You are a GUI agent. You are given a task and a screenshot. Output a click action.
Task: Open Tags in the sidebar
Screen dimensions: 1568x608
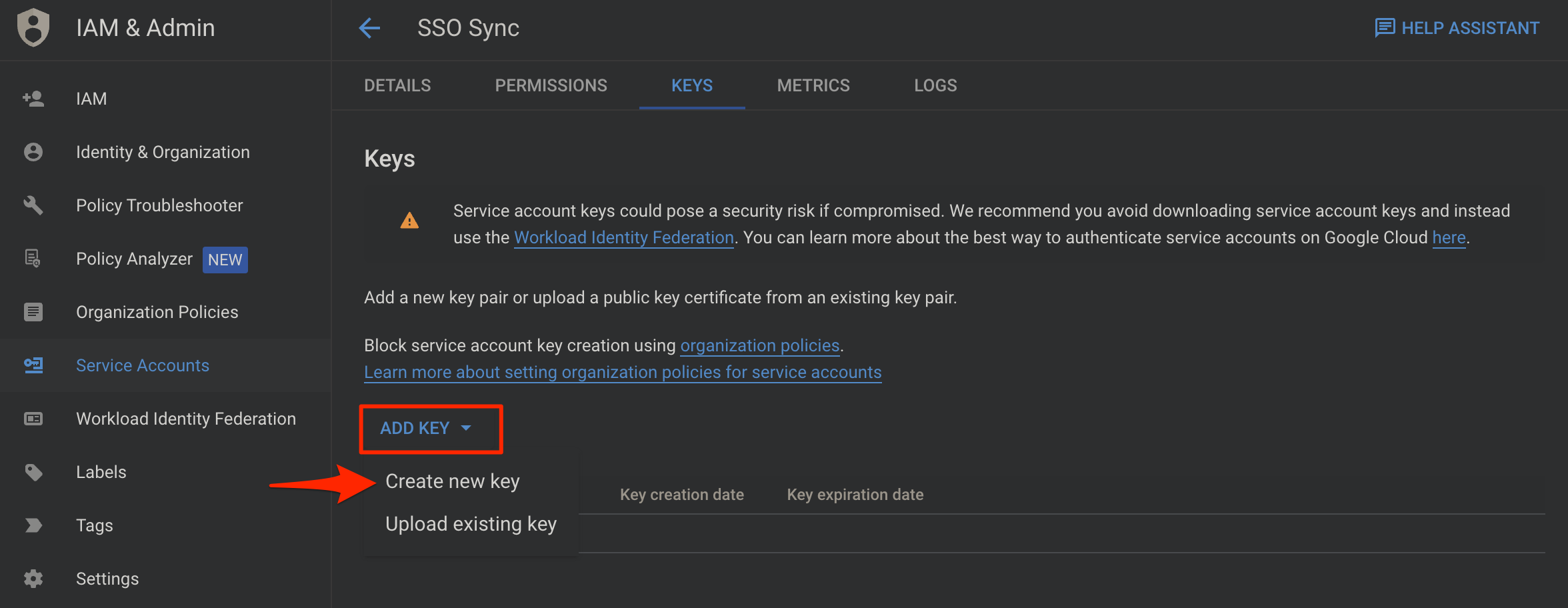click(95, 525)
